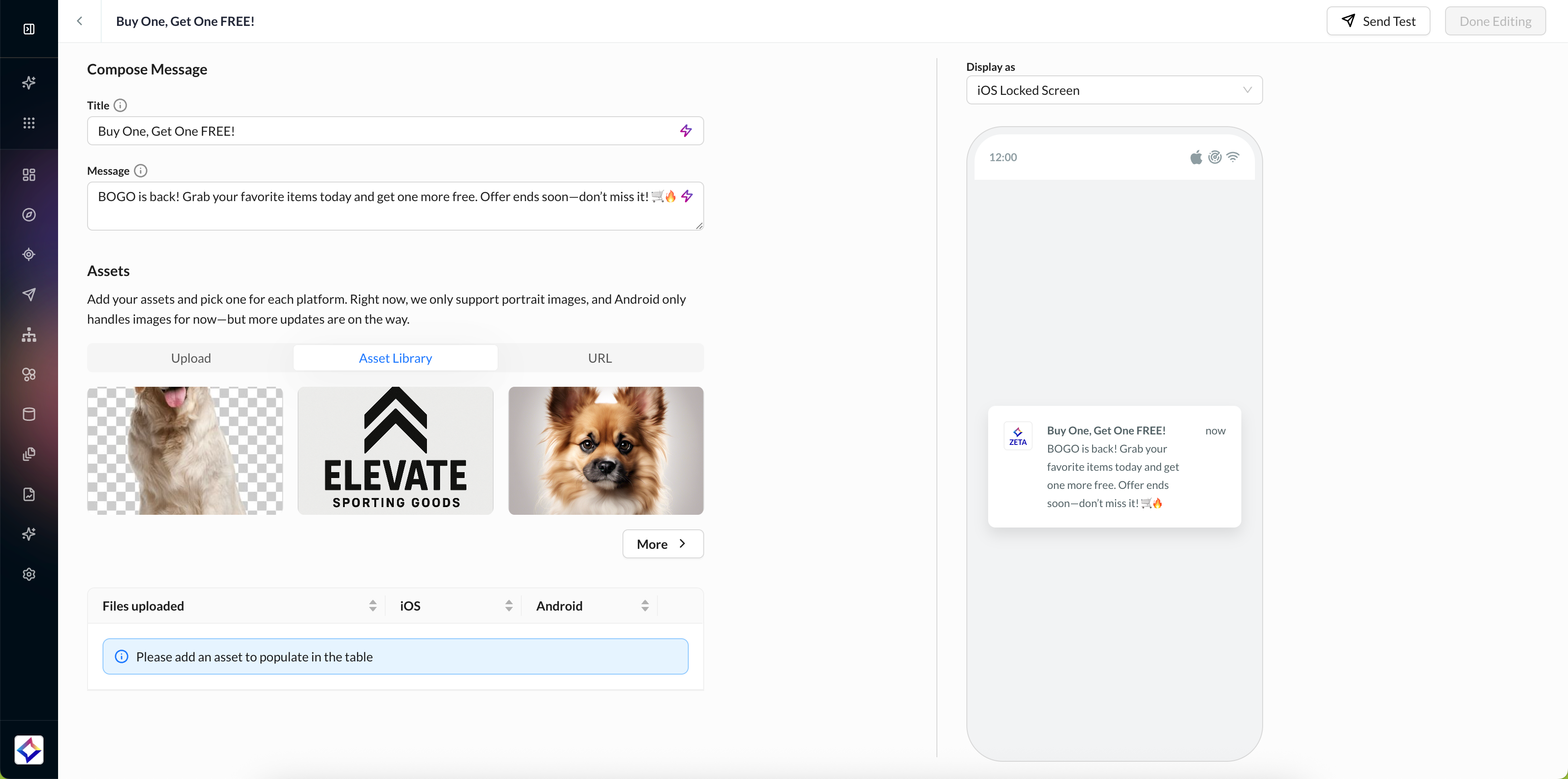The width and height of the screenshot is (1568, 779).
Task: Toggle the sidebar collapse icon at top left
Action: point(29,29)
